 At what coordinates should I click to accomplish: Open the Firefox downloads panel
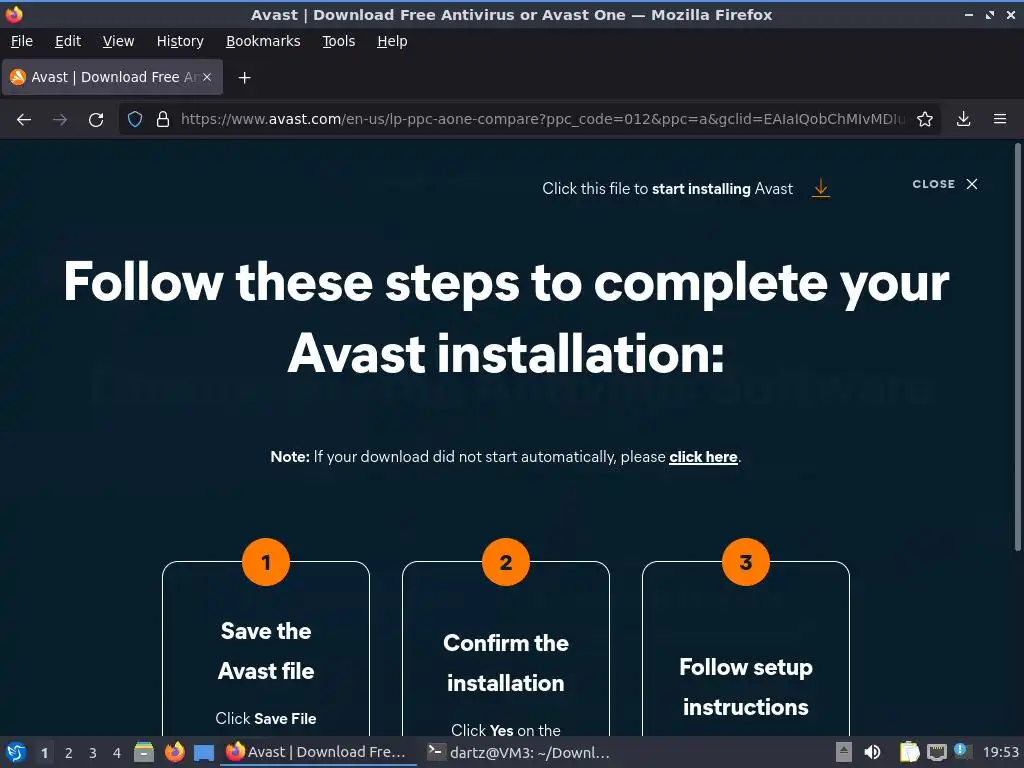963,119
